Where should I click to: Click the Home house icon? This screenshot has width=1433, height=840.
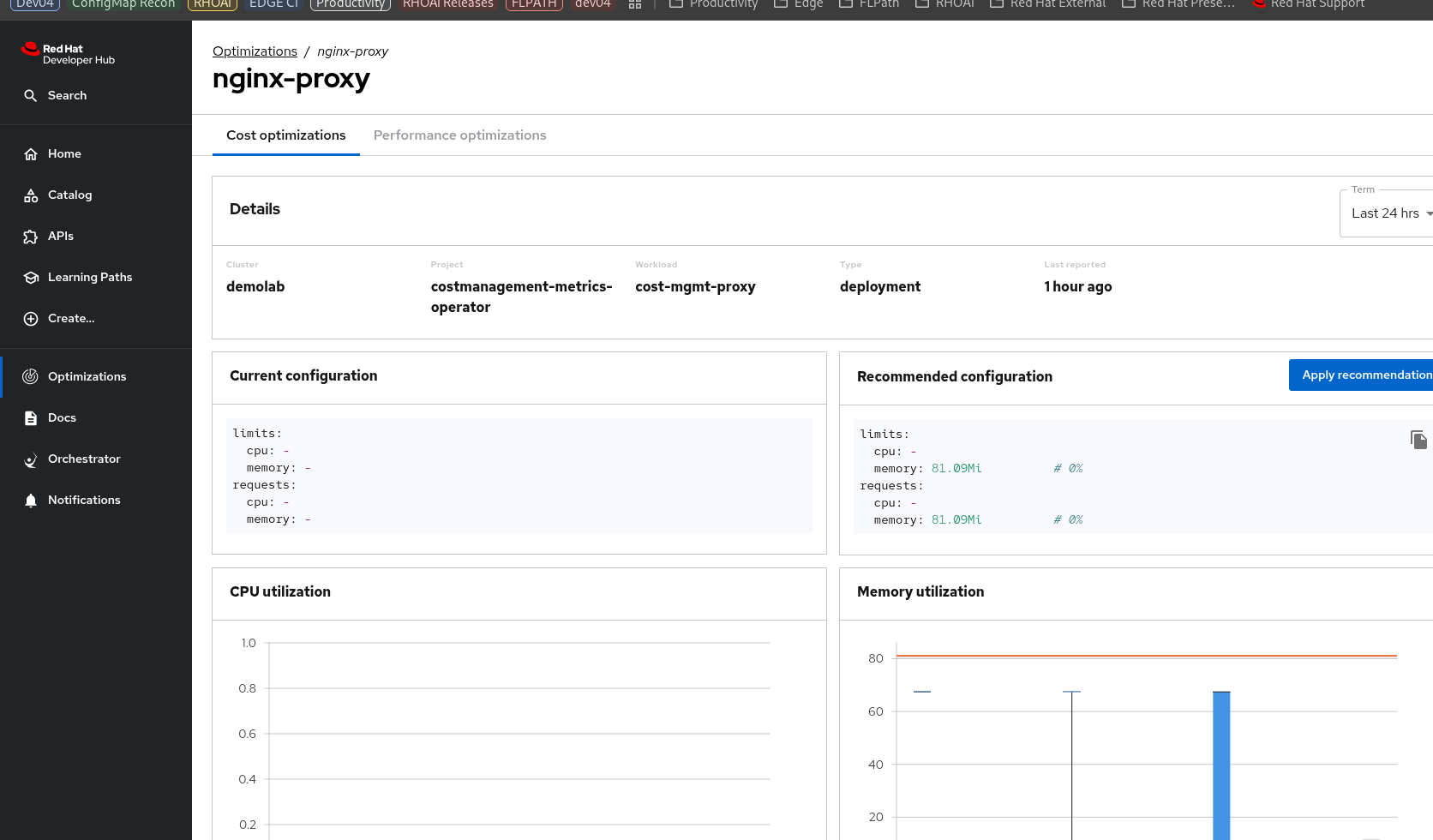click(x=31, y=154)
